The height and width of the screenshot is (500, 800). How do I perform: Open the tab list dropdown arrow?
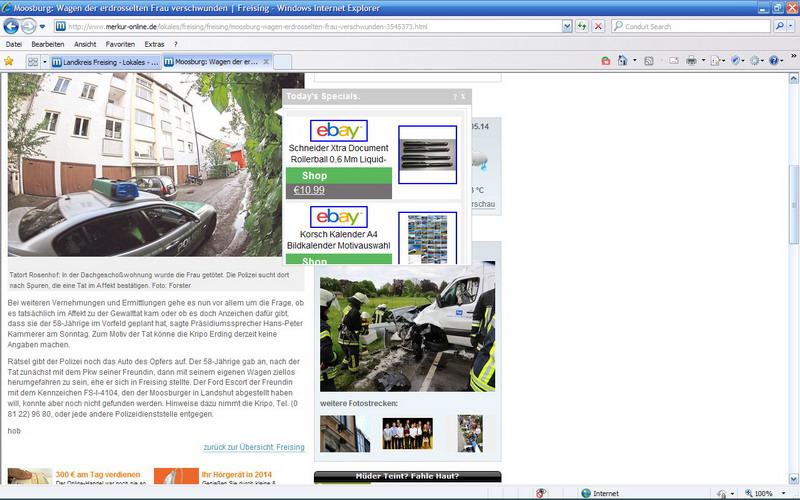44,62
